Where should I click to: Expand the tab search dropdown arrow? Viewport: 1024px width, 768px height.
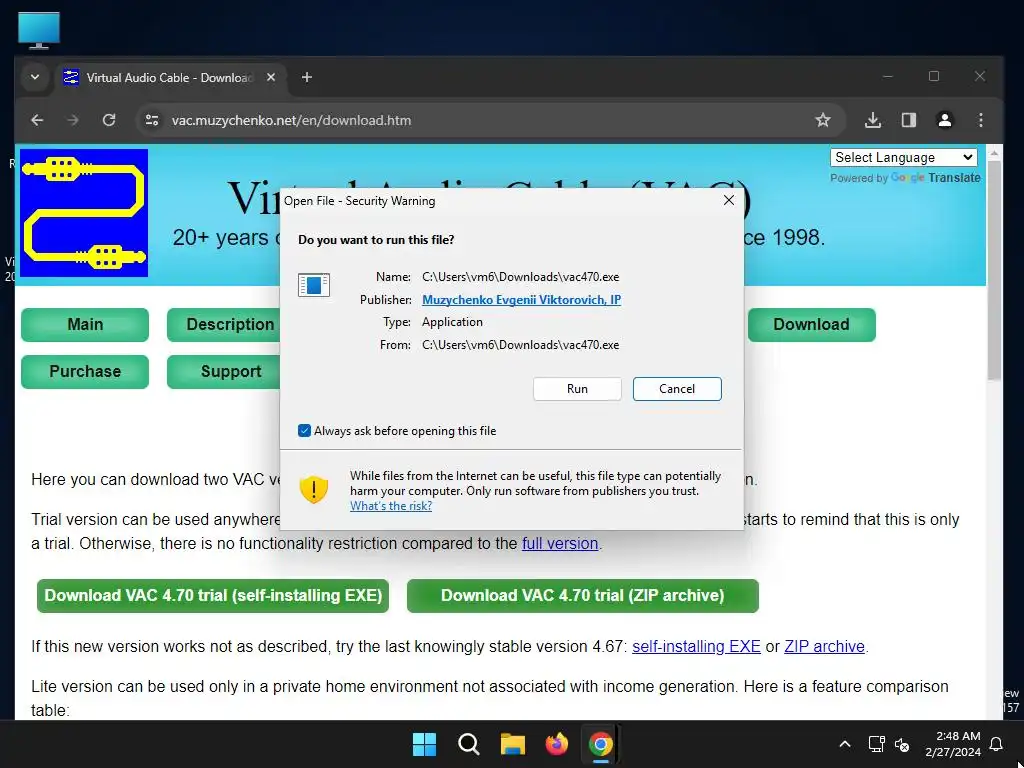35,77
